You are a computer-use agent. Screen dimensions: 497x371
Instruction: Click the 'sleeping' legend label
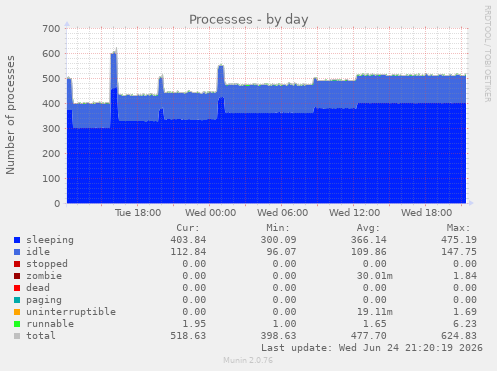pos(50,240)
